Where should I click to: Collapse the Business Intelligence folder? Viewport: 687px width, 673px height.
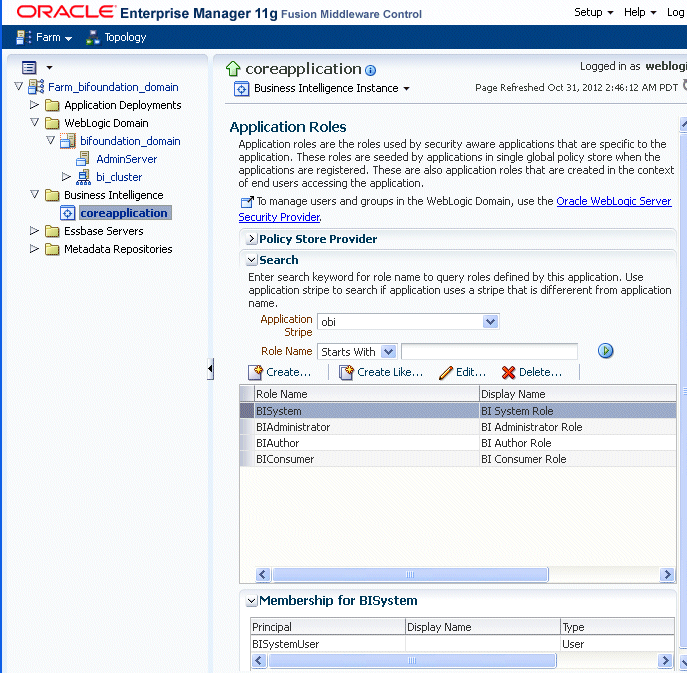point(35,194)
